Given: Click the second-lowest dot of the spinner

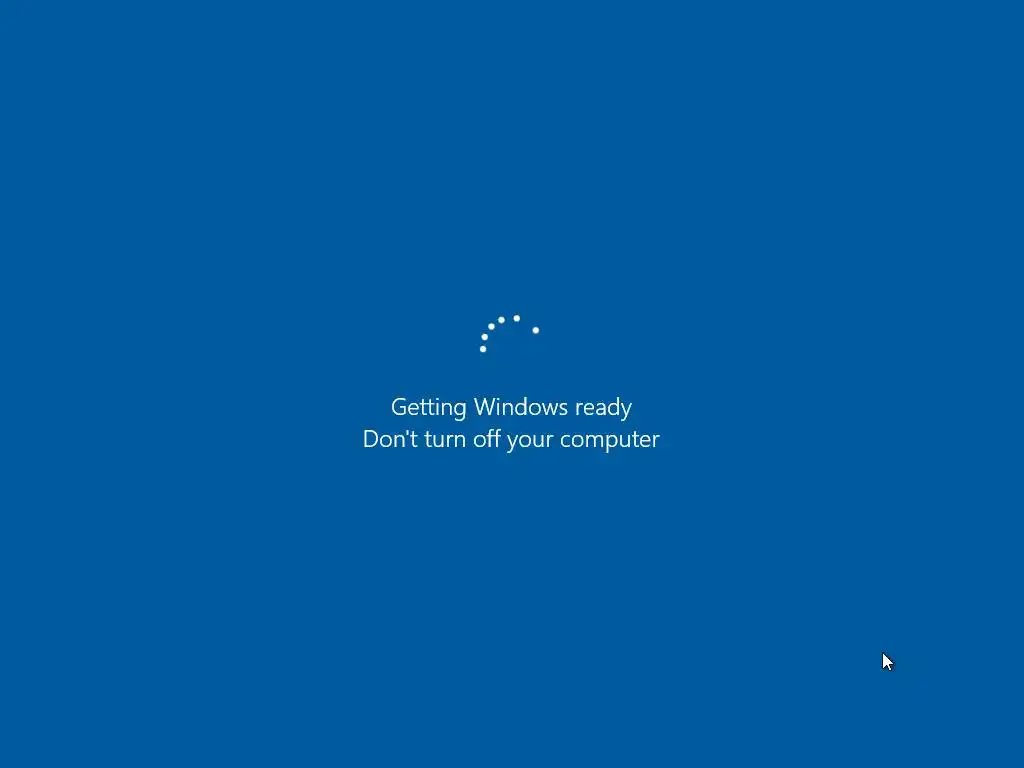Looking at the screenshot, I should pos(484,337).
